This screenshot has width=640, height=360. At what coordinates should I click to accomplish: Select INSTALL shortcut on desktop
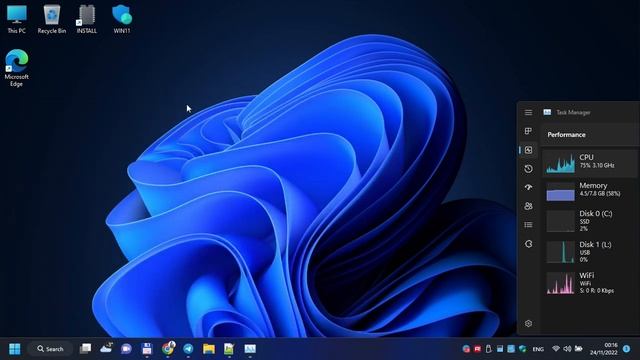tap(87, 19)
